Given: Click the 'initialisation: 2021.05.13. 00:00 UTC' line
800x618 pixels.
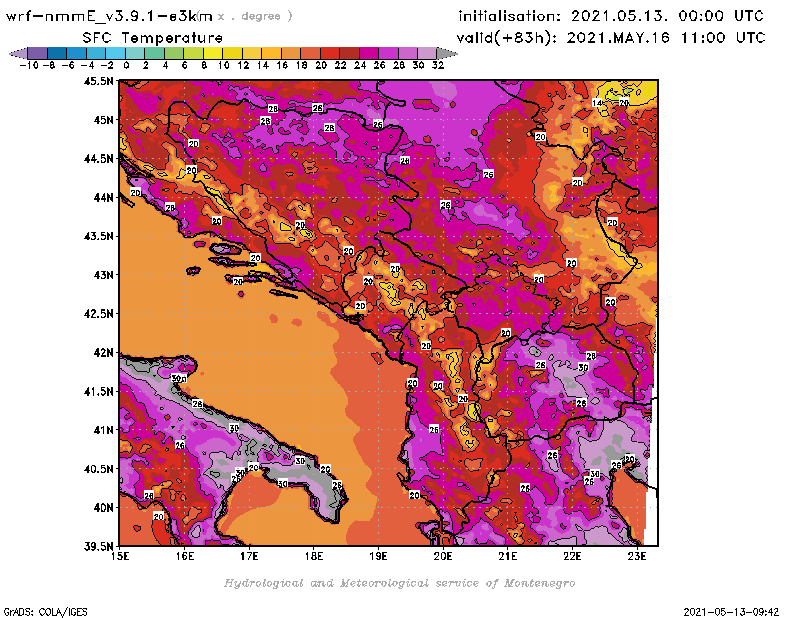Looking at the screenshot, I should (x=611, y=16).
